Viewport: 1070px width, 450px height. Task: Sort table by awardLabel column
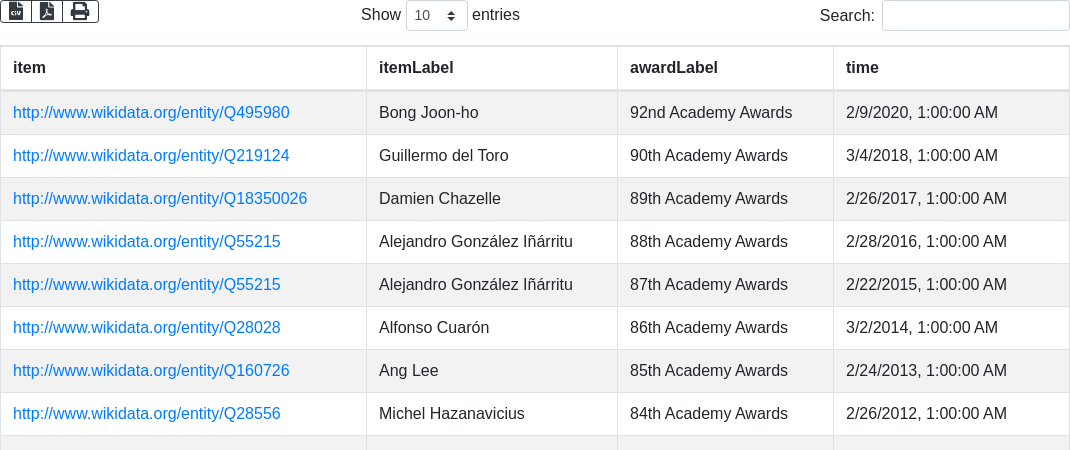pyautogui.click(x=673, y=68)
